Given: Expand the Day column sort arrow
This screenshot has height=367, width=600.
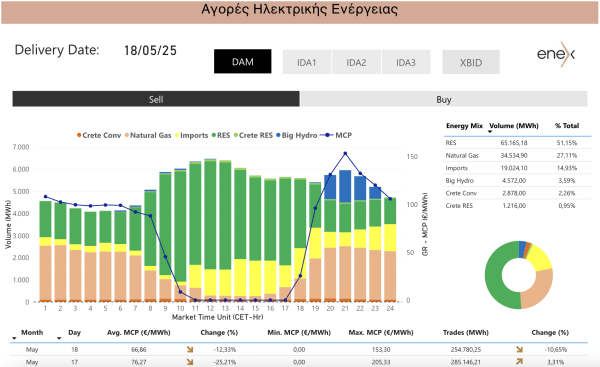Looking at the screenshot, I should [59, 338].
